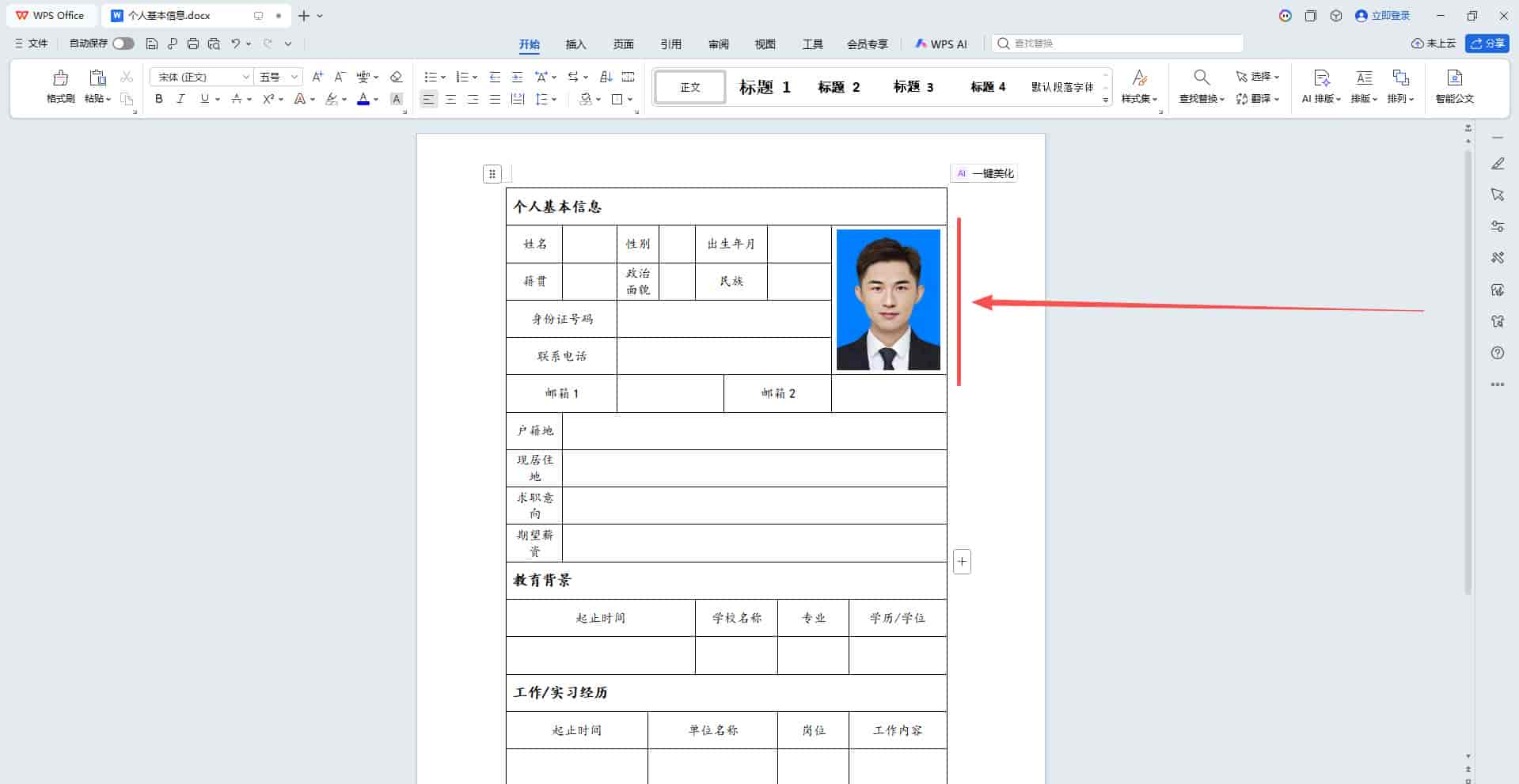Viewport: 1519px width, 784px height.
Task: Select align right paragraph alignment
Action: 473,99
